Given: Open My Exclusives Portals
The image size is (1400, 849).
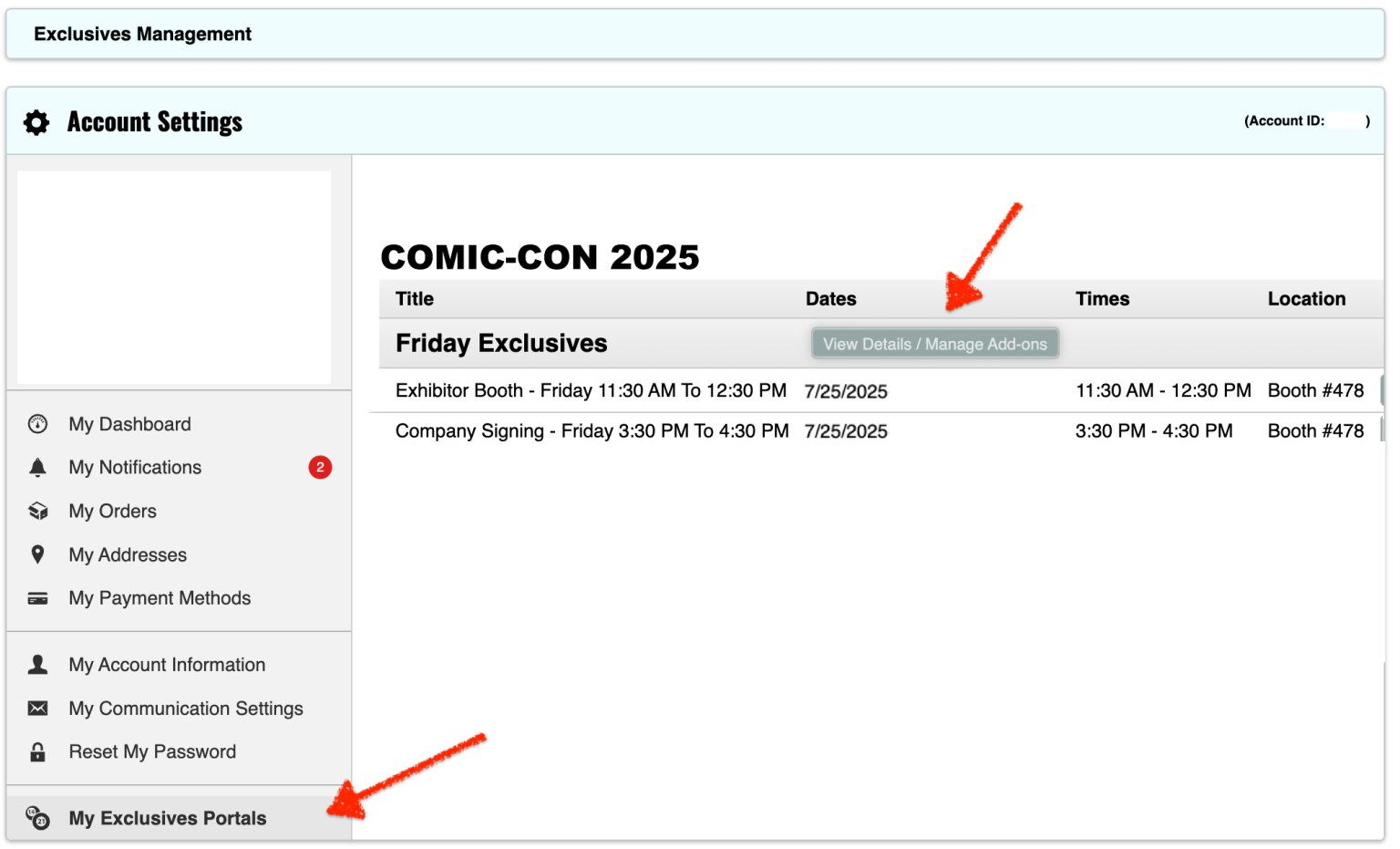Looking at the screenshot, I should click(167, 818).
